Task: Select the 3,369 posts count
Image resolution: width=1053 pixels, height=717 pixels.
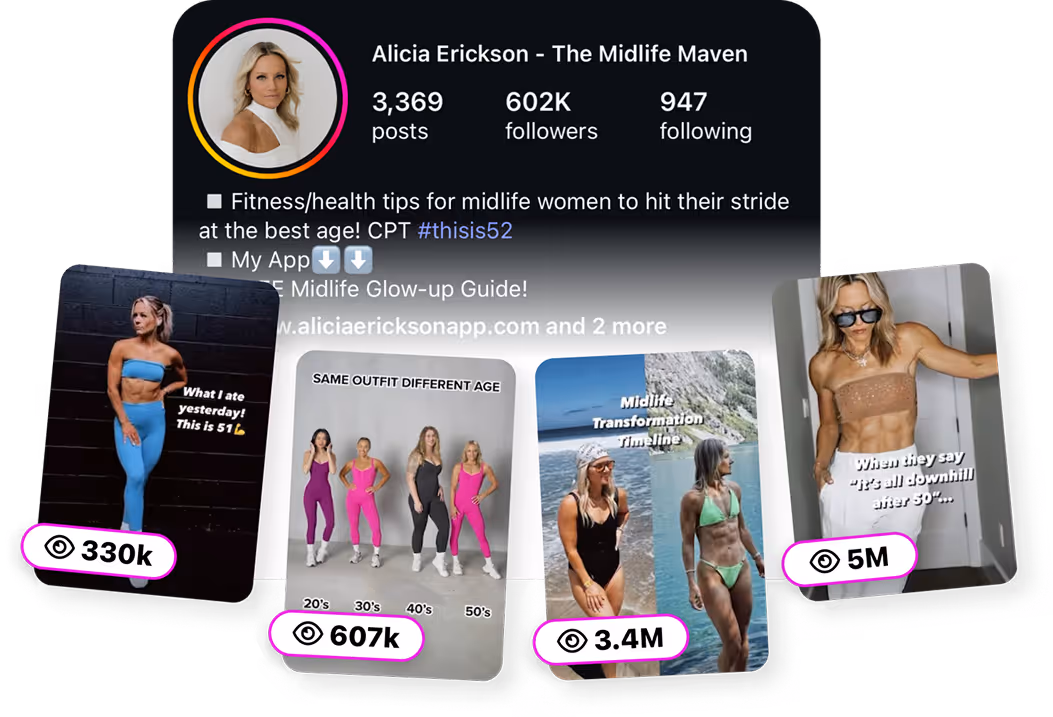Action: point(407,115)
